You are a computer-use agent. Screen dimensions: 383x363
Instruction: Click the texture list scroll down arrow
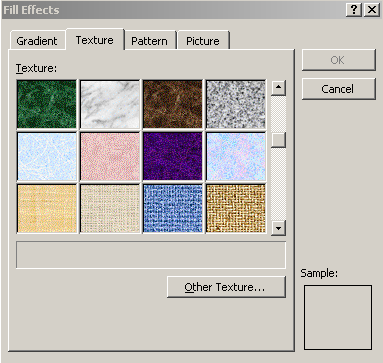click(x=278, y=228)
